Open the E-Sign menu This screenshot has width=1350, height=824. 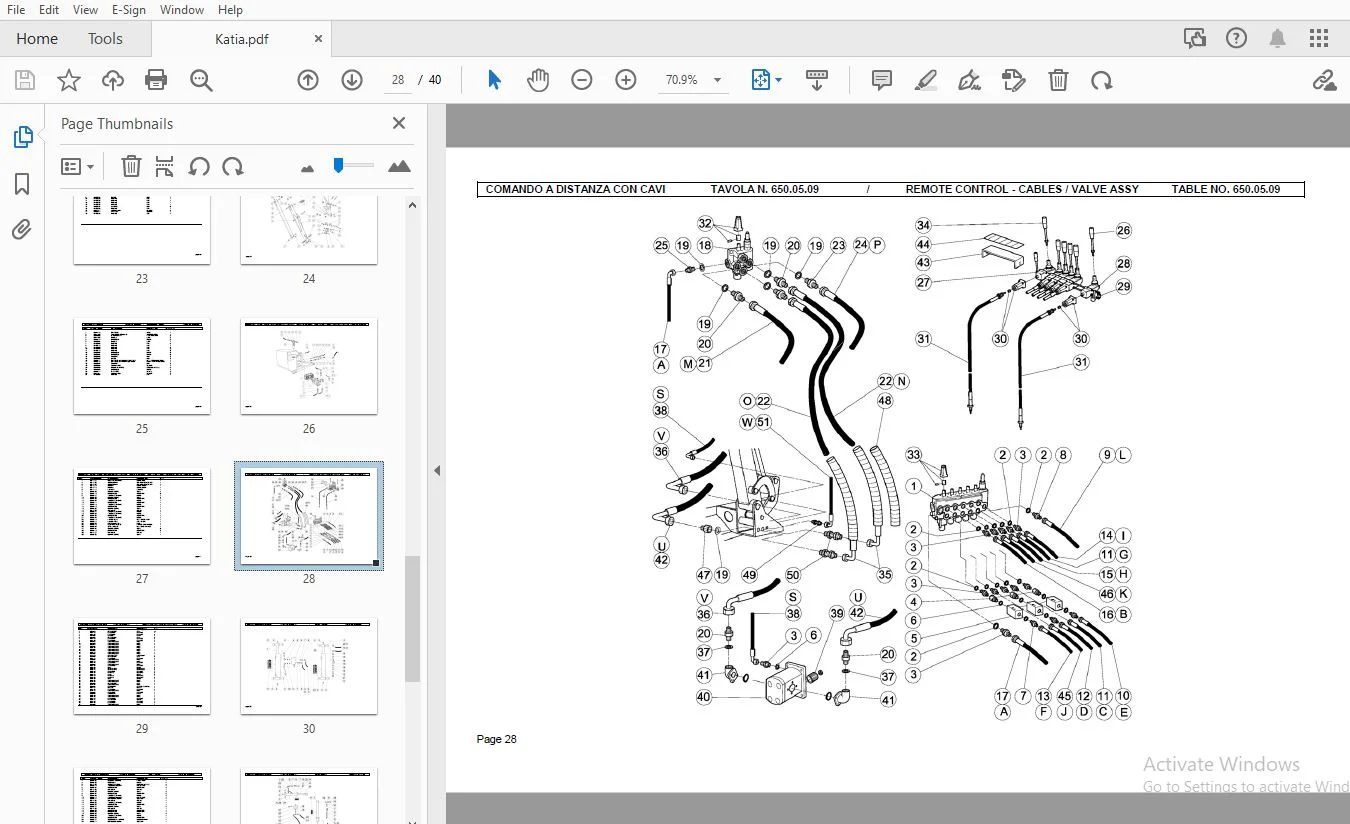coord(129,10)
